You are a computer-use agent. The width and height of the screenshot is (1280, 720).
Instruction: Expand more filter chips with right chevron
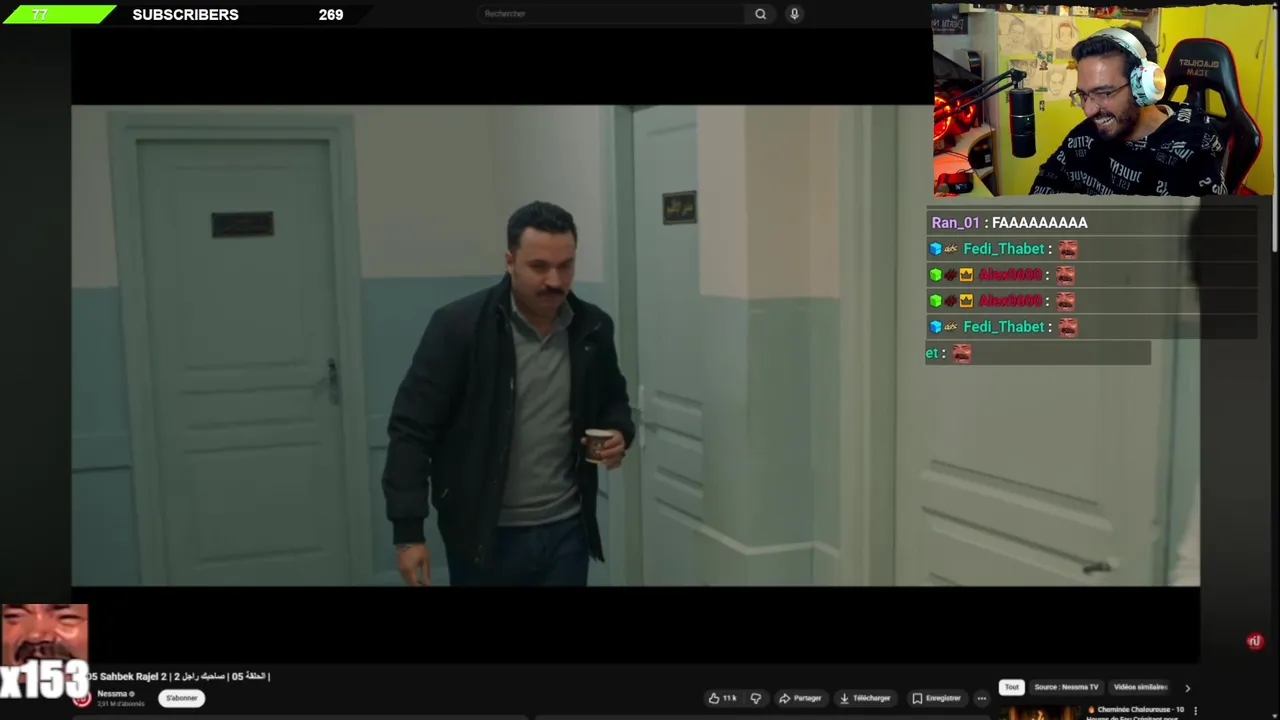click(x=1187, y=688)
